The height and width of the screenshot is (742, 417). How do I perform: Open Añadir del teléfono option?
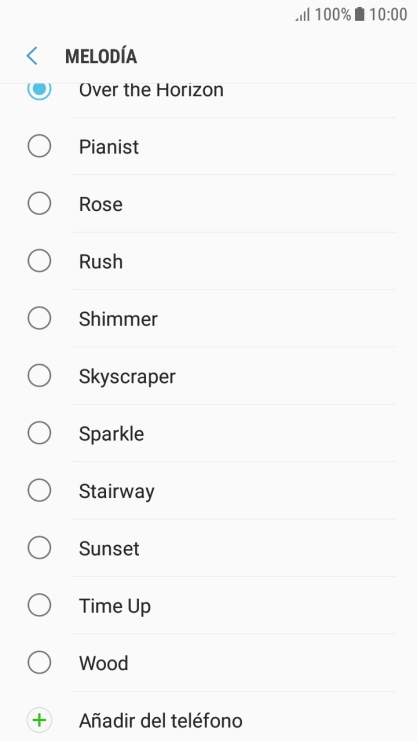click(x=208, y=720)
